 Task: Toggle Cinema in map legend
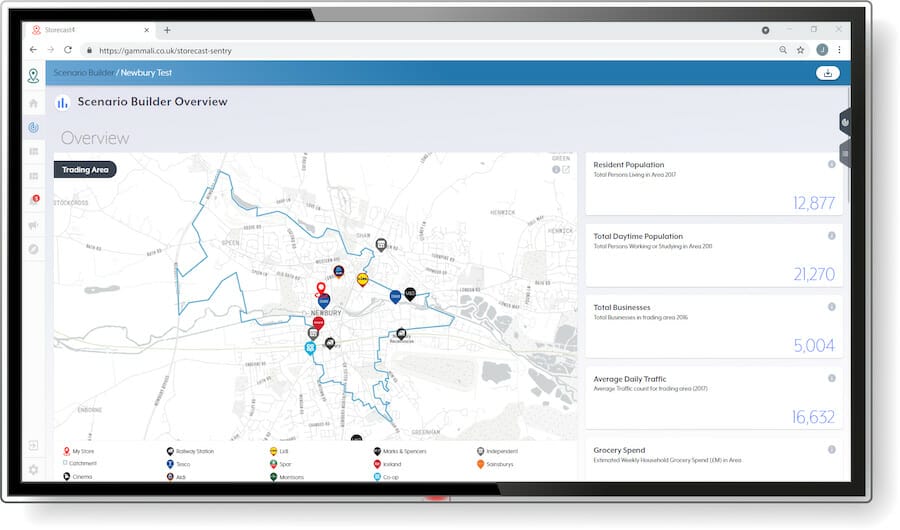pyautogui.click(x=77, y=477)
